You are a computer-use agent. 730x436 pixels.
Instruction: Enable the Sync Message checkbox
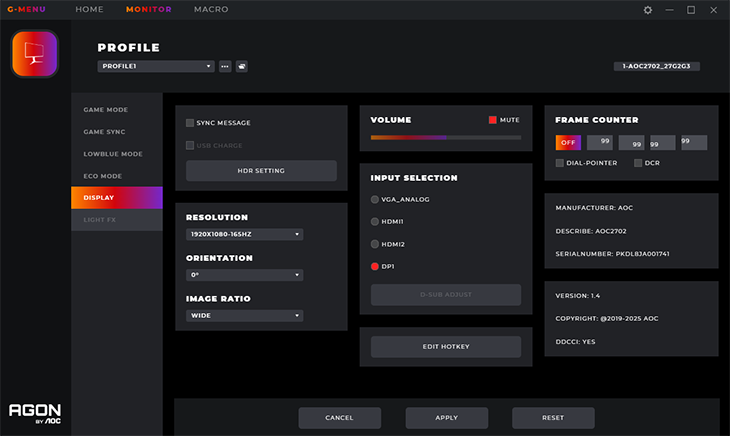tap(190, 123)
